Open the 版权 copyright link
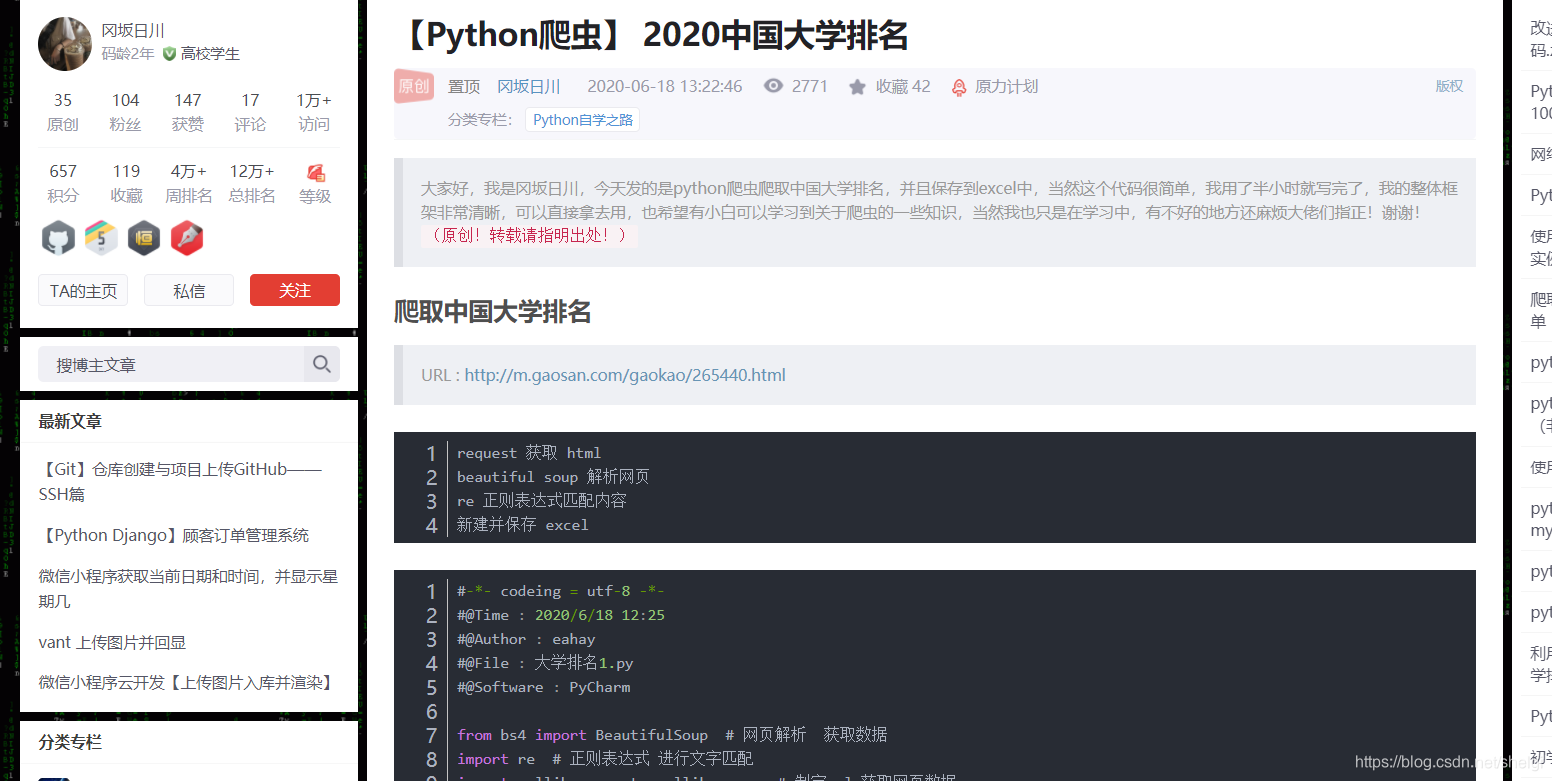 [1449, 86]
